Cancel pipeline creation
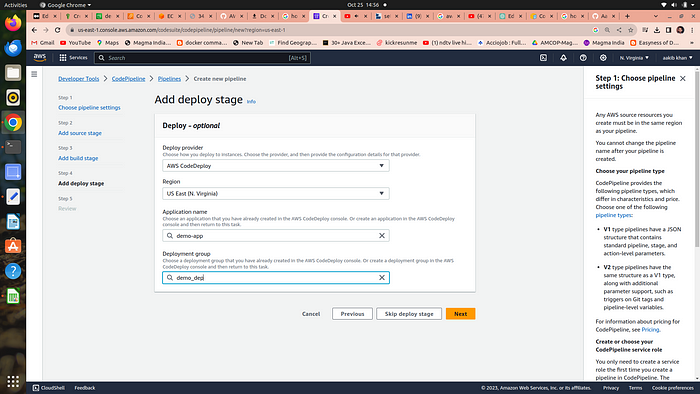 tap(311, 314)
